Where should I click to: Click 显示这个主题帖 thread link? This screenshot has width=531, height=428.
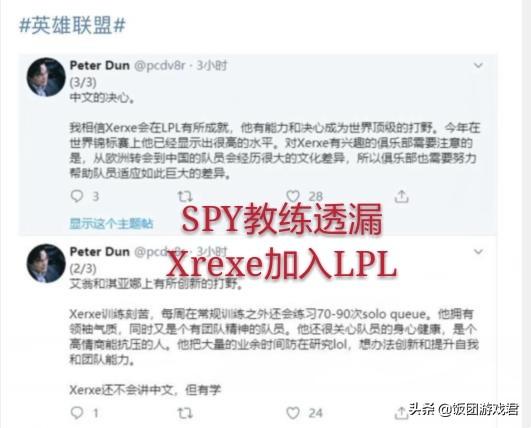tap(111, 223)
